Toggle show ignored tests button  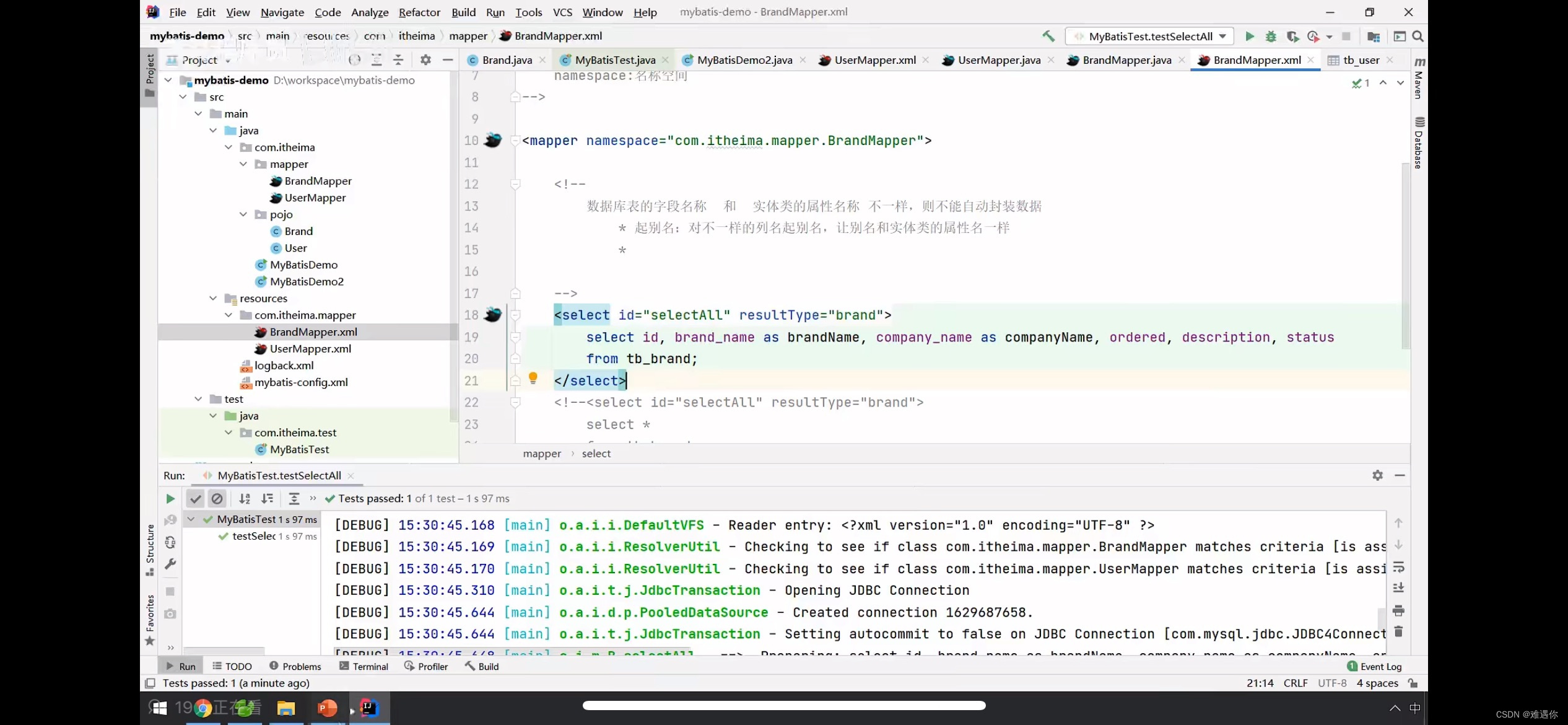click(x=217, y=498)
